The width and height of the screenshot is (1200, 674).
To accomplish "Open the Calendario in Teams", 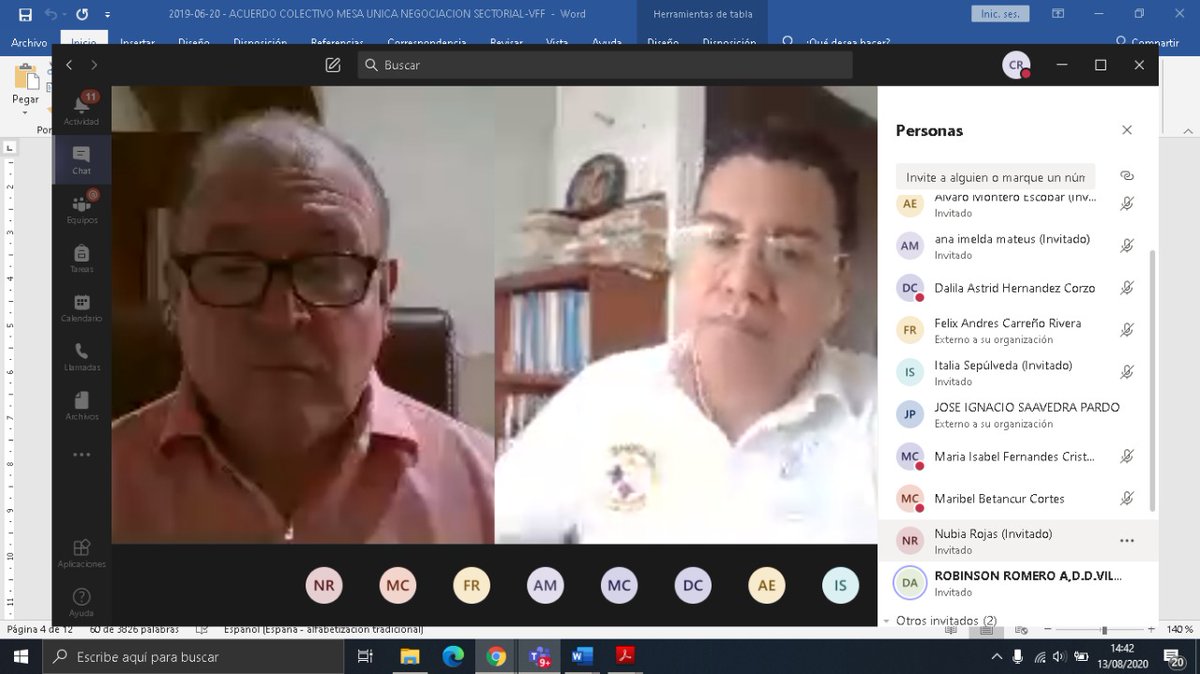I will pos(80,305).
